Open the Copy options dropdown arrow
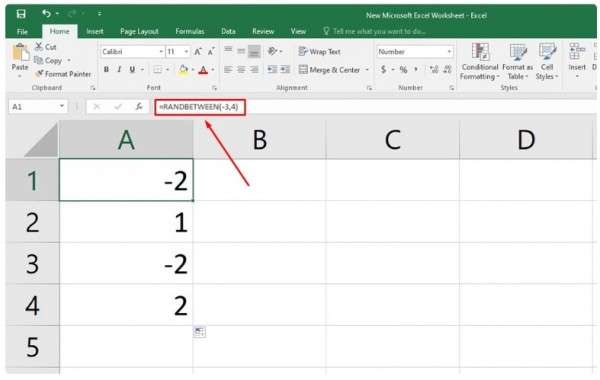 69,60
